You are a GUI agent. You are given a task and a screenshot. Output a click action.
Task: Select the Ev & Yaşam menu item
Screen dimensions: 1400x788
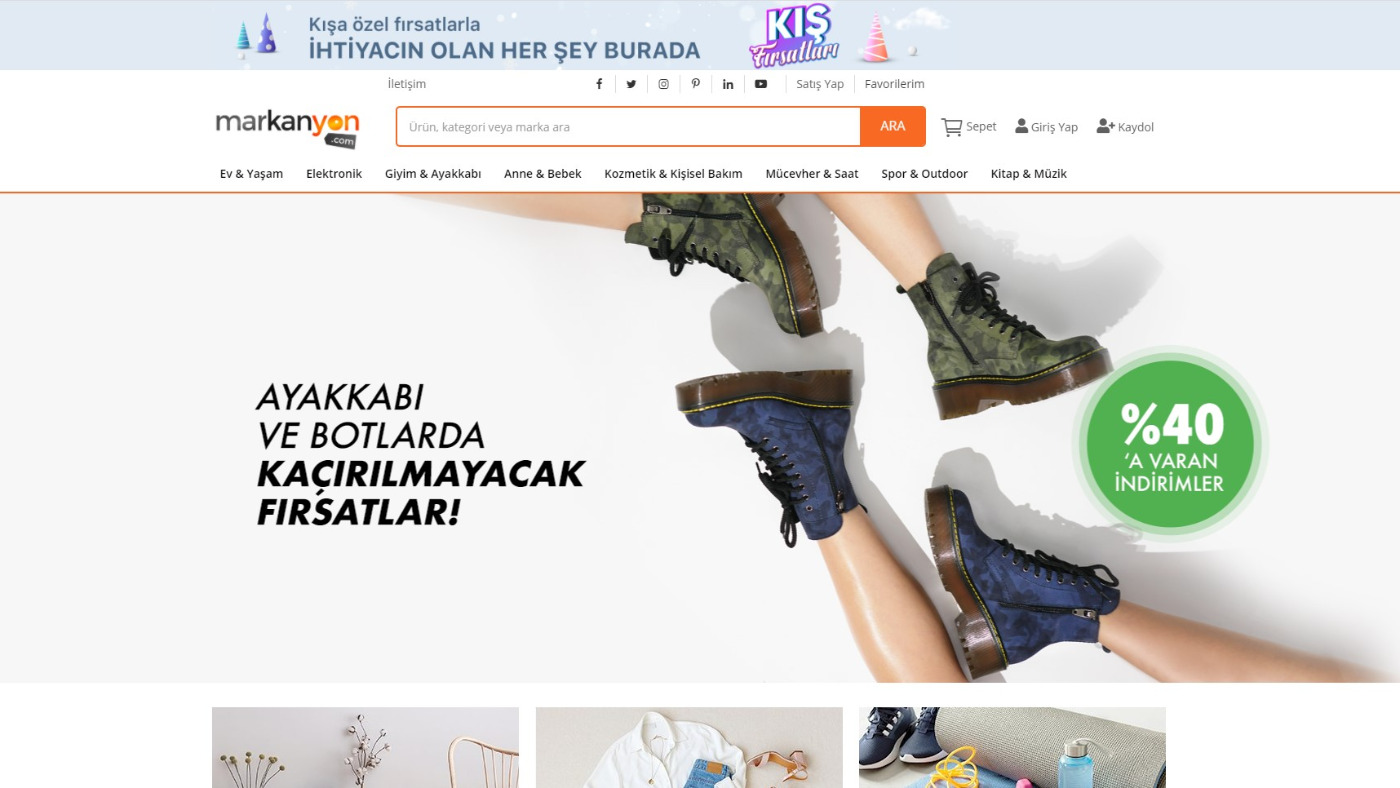pyautogui.click(x=251, y=173)
